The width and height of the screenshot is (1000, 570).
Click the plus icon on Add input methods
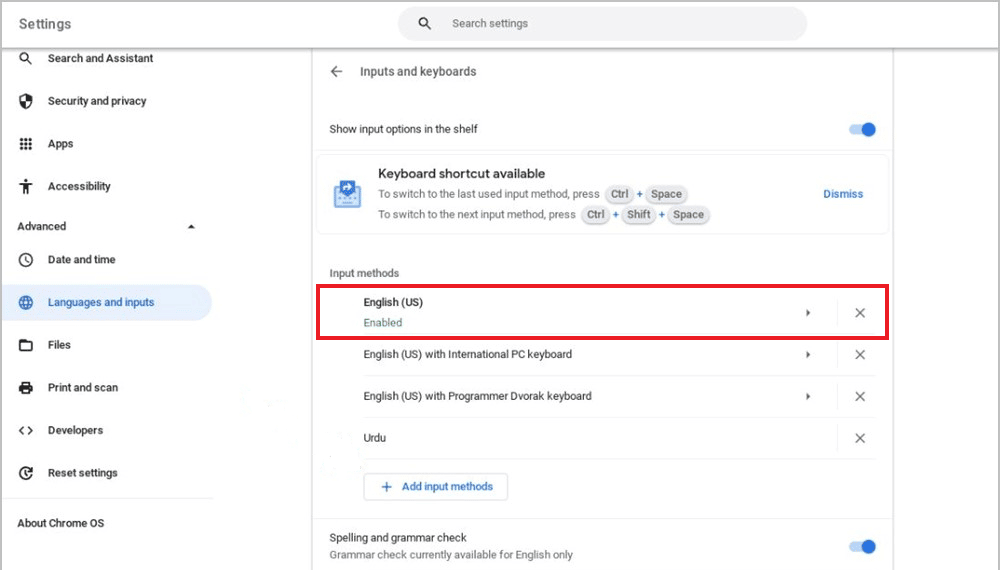pos(386,486)
